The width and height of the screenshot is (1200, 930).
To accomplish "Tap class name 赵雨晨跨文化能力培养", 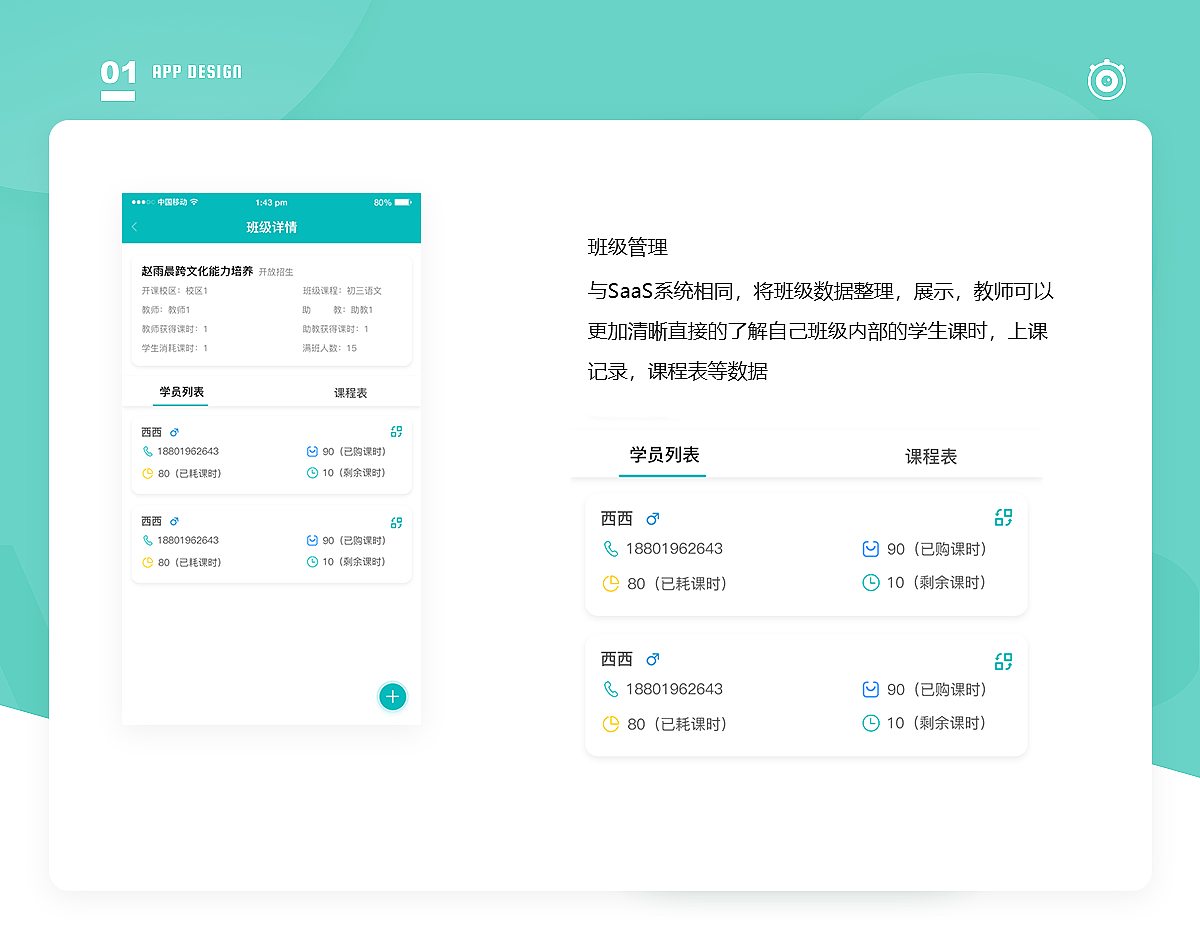I will (x=197, y=271).
